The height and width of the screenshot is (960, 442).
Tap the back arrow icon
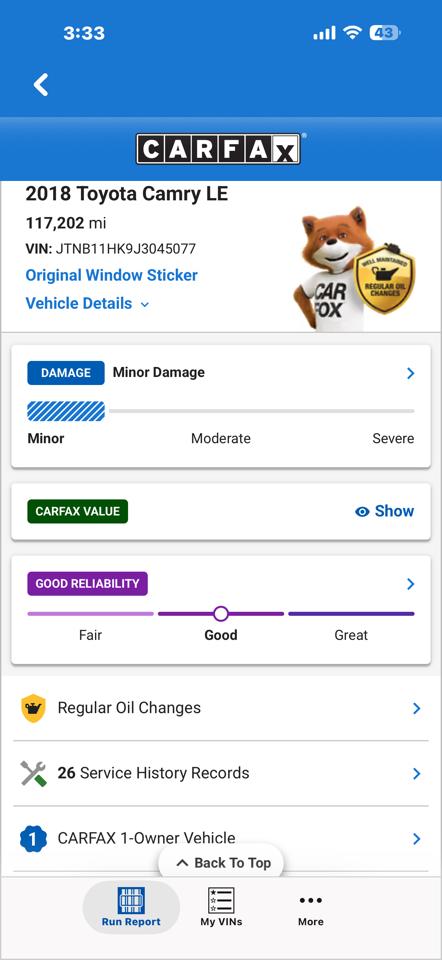pyautogui.click(x=41, y=84)
